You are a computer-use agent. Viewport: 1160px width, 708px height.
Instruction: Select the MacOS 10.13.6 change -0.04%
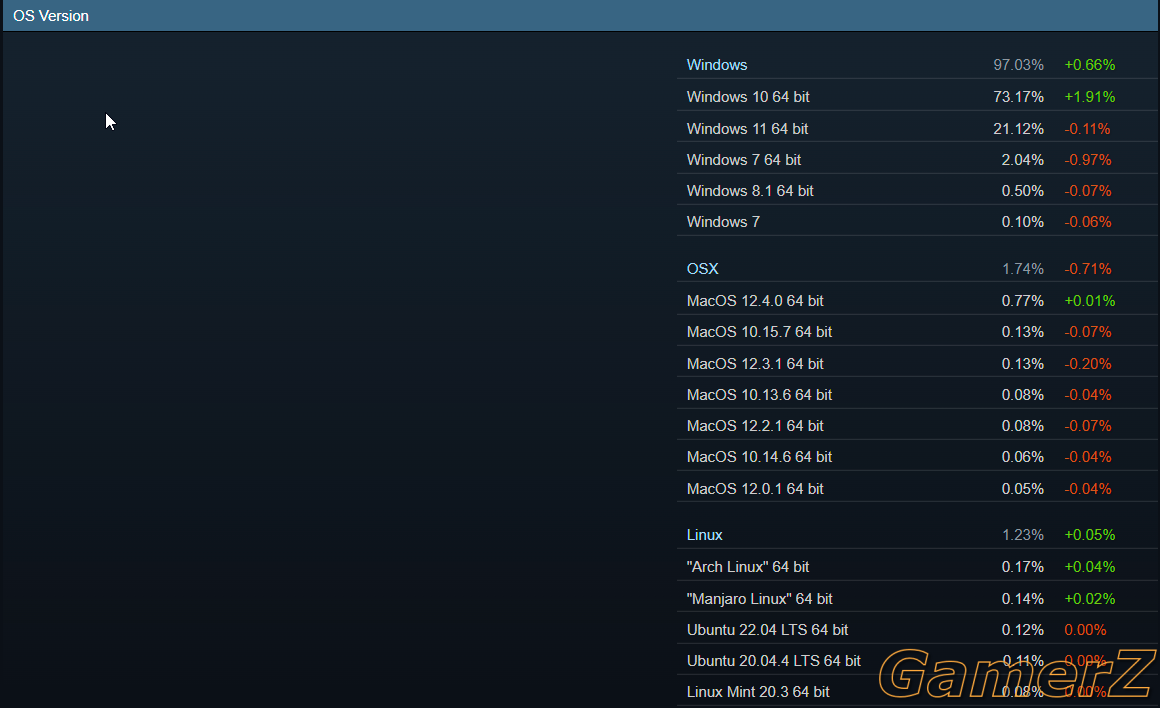tap(1088, 395)
